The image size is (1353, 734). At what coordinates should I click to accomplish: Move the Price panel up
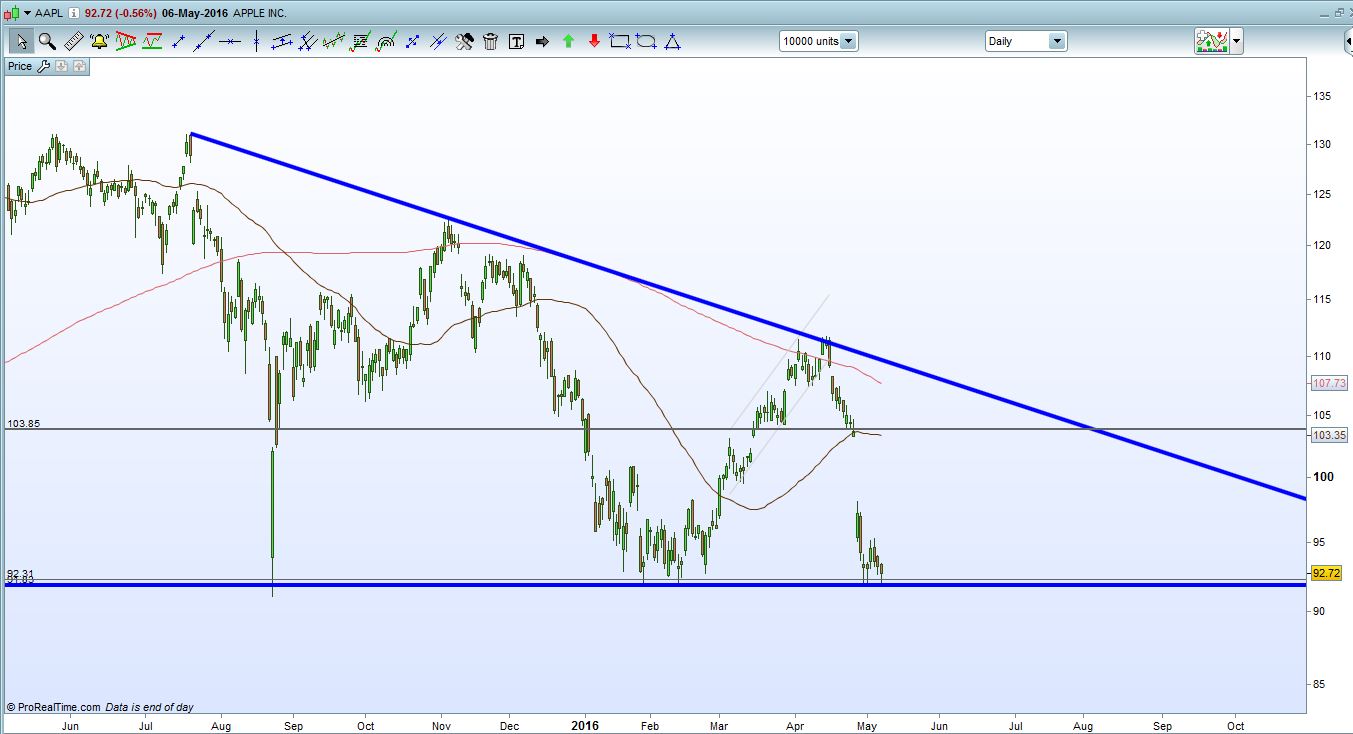pos(79,66)
